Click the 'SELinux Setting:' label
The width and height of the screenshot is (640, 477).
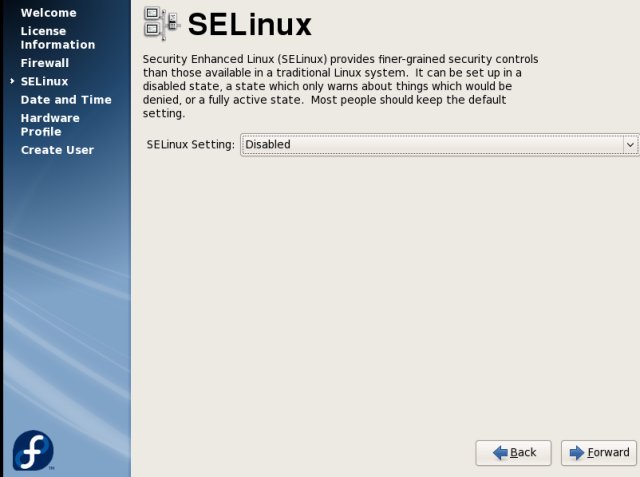point(191,144)
